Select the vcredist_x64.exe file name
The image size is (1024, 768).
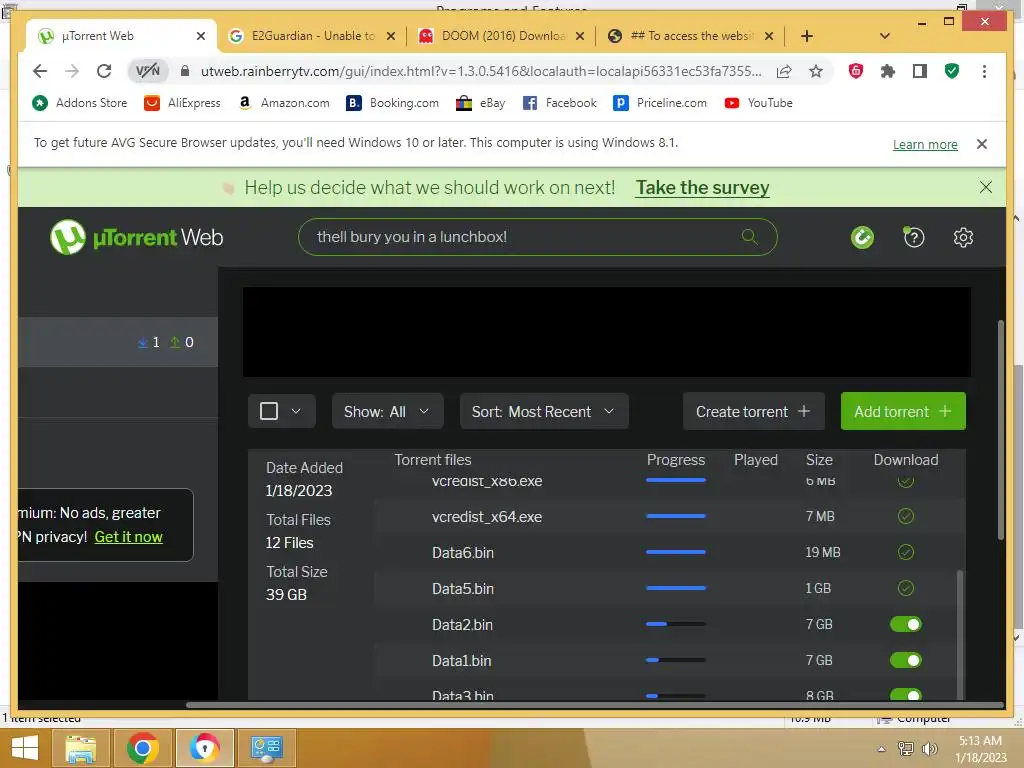(487, 517)
